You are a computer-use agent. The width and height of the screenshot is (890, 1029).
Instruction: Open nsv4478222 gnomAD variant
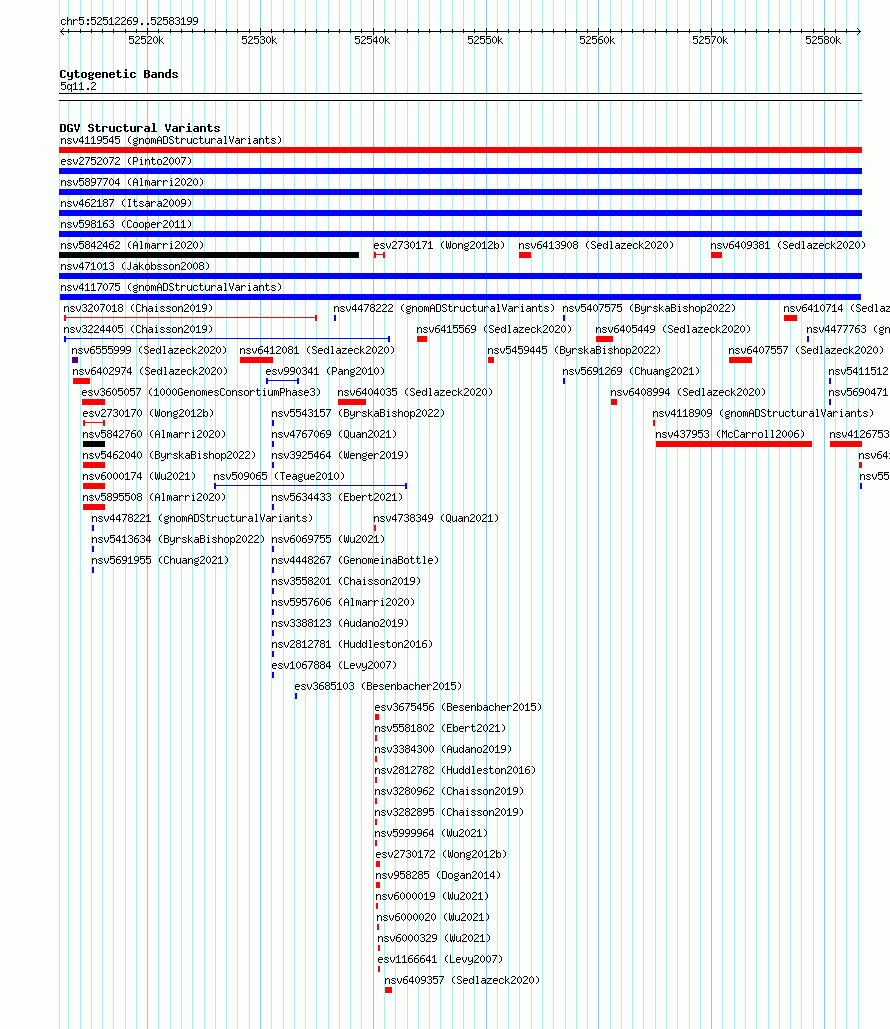coord(444,308)
